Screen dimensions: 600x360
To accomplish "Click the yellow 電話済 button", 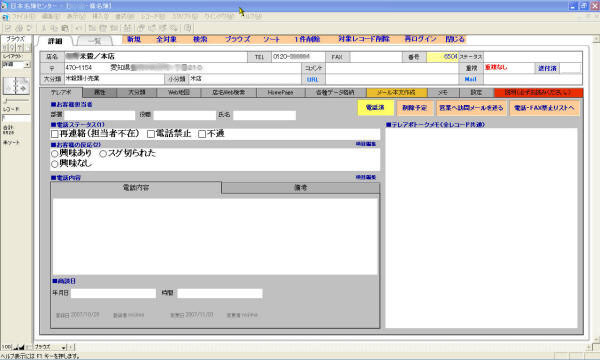I will pos(375,108).
